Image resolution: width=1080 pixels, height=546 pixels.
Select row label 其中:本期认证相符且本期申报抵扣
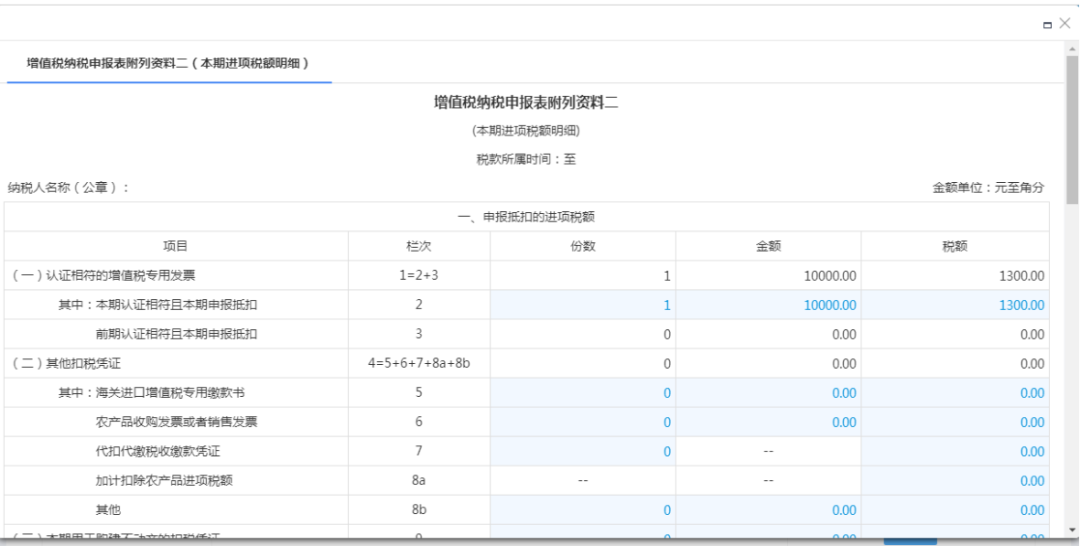click(x=158, y=305)
